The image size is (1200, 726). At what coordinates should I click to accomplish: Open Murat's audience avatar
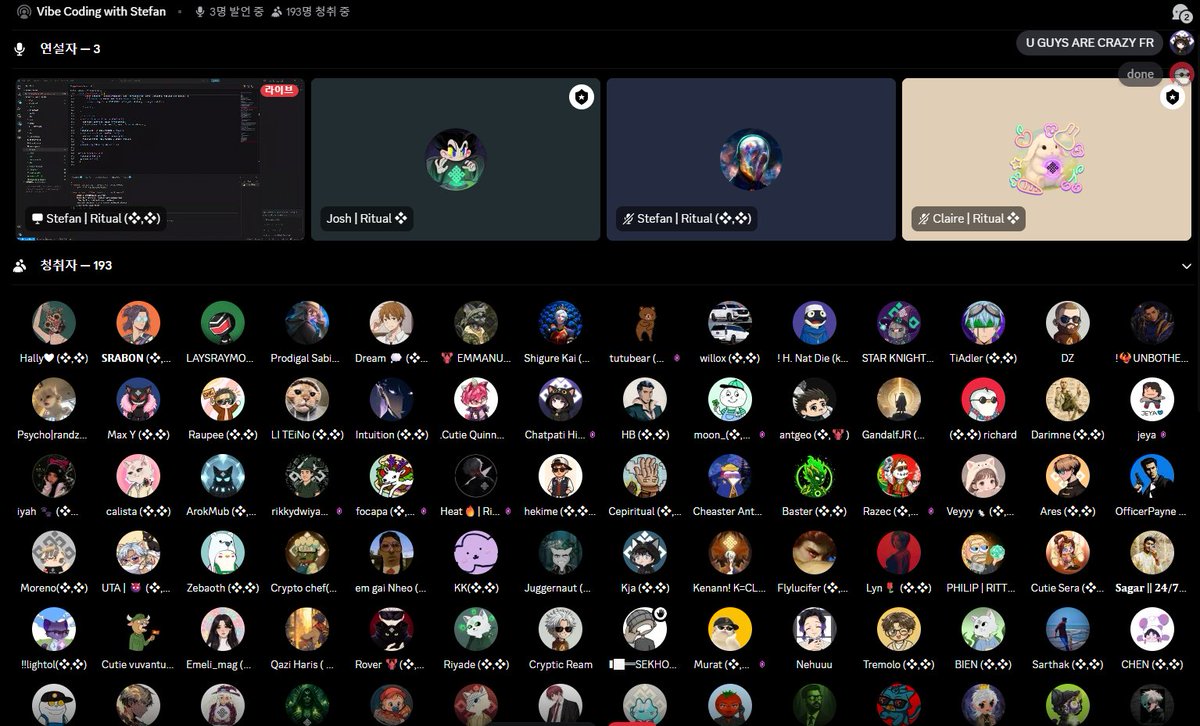(x=729, y=630)
